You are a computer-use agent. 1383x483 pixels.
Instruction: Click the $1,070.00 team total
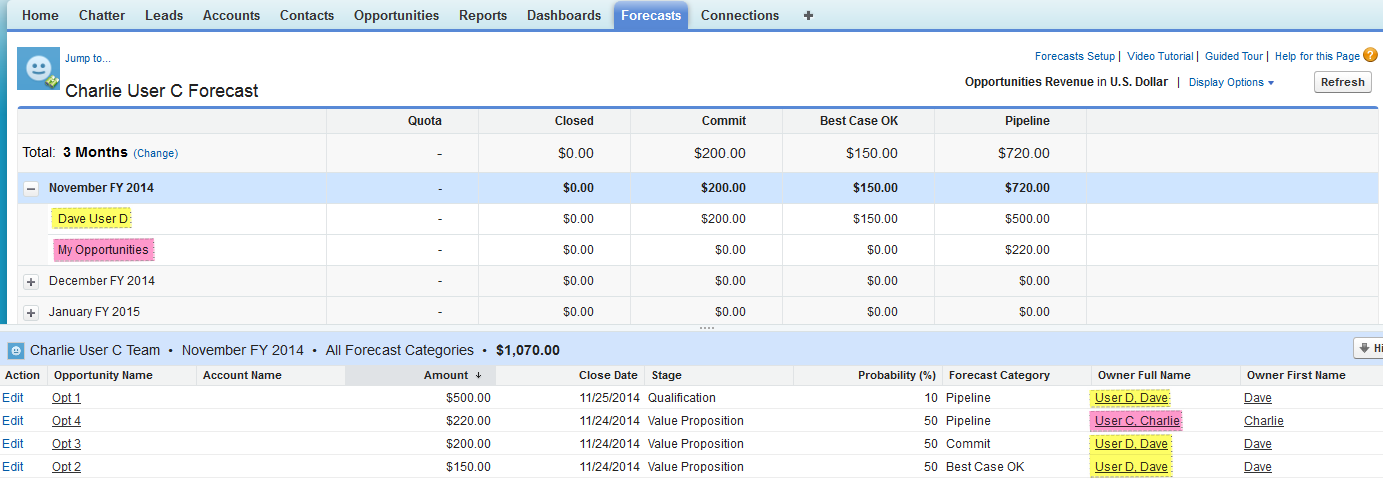click(x=527, y=351)
